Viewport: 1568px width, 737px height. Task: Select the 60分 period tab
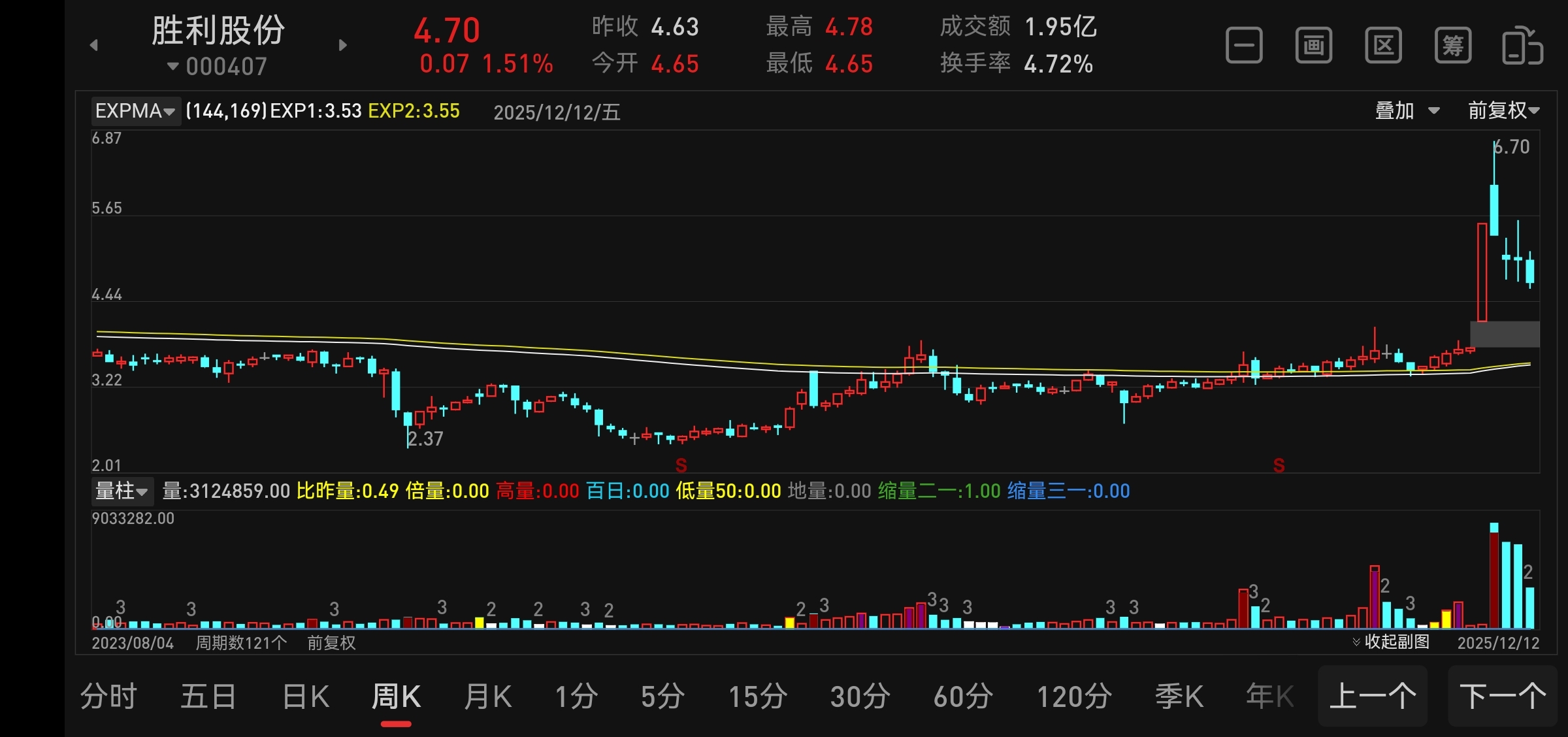(963, 696)
